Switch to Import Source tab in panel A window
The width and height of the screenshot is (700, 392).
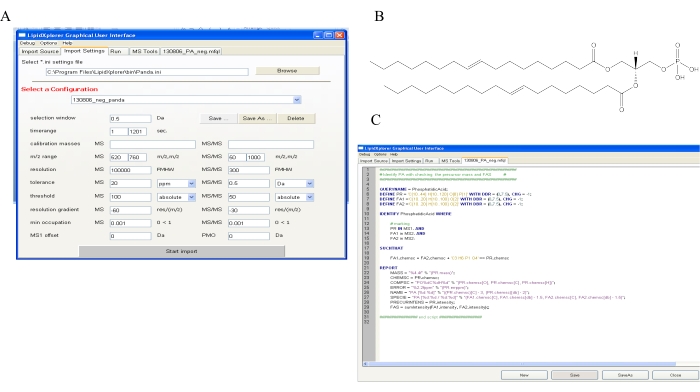(x=40, y=51)
